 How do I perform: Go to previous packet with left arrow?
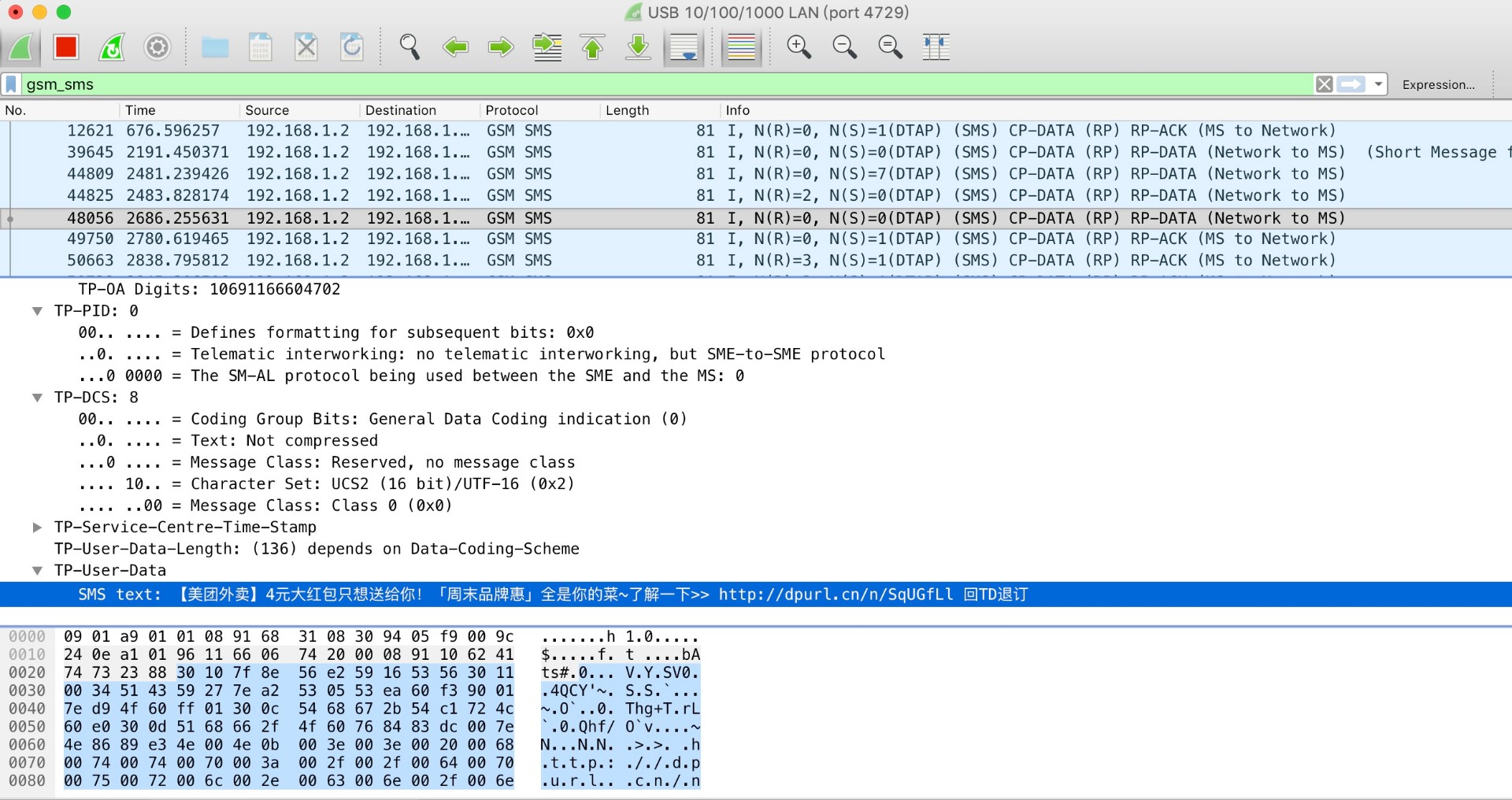coord(455,47)
